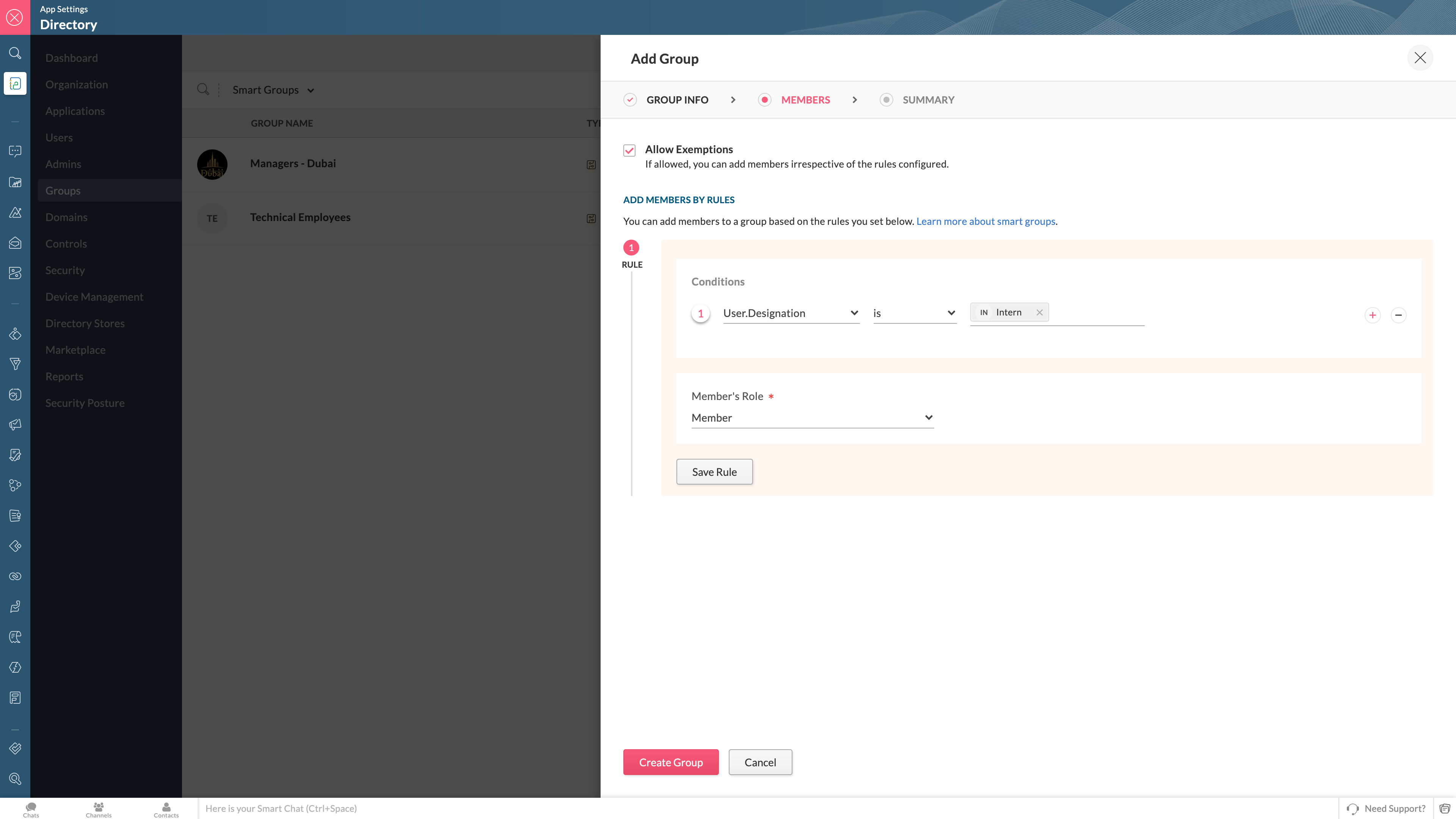Open the User.Designation field dropdown
Screen dimensions: 1456x819
791,313
